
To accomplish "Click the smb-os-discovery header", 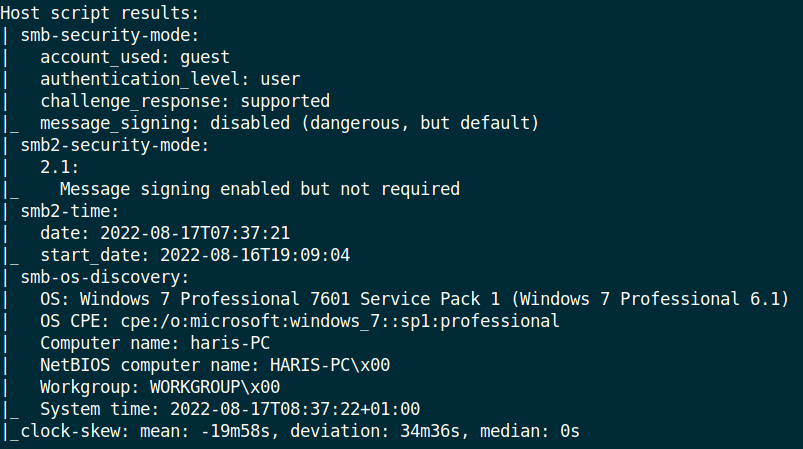I will [x=105, y=277].
